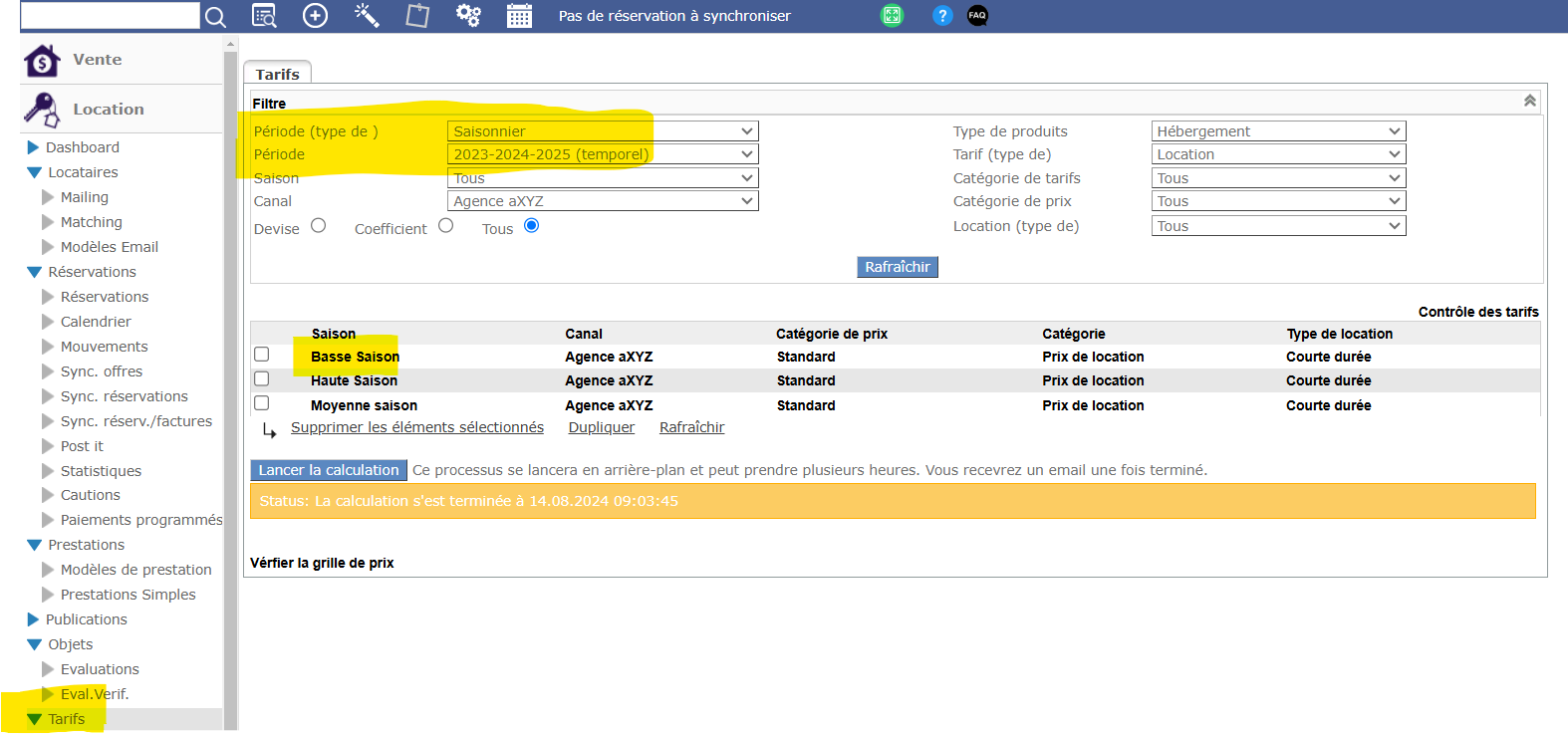
Task: Click the Dupliquer link
Action: point(601,427)
